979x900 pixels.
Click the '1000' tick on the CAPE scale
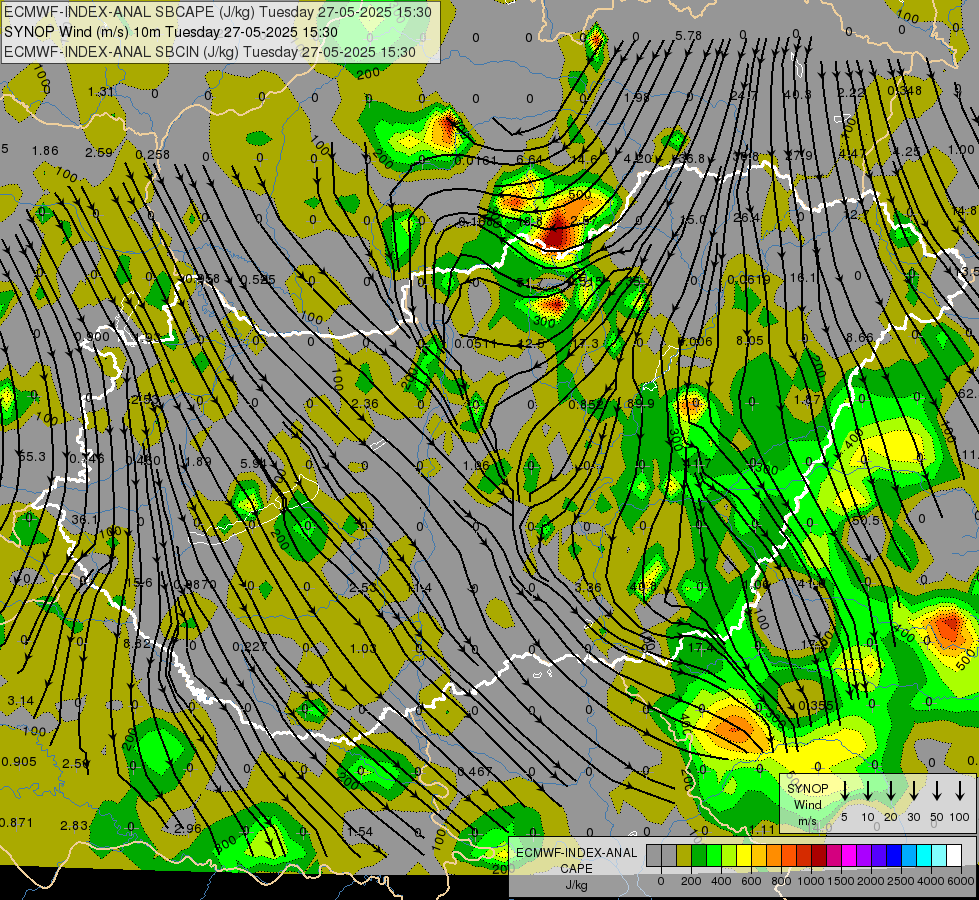pyautogui.click(x=811, y=881)
